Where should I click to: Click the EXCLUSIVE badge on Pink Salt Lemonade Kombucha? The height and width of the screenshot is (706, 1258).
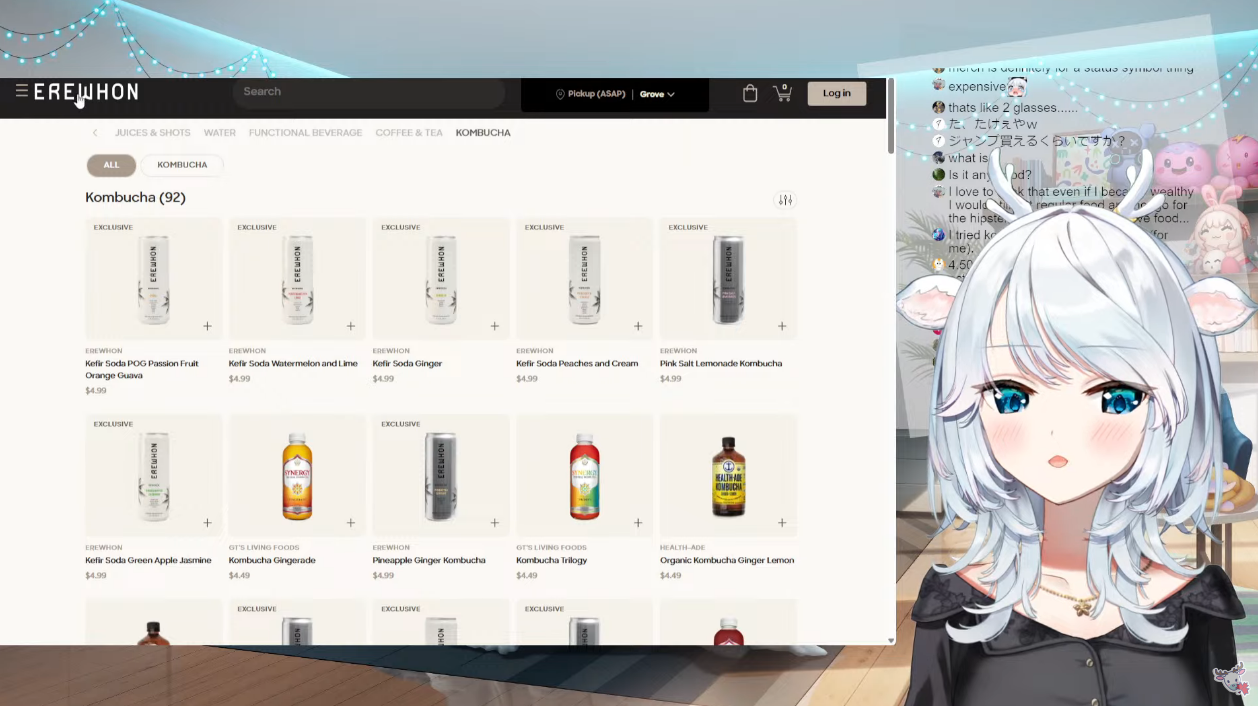tap(688, 227)
